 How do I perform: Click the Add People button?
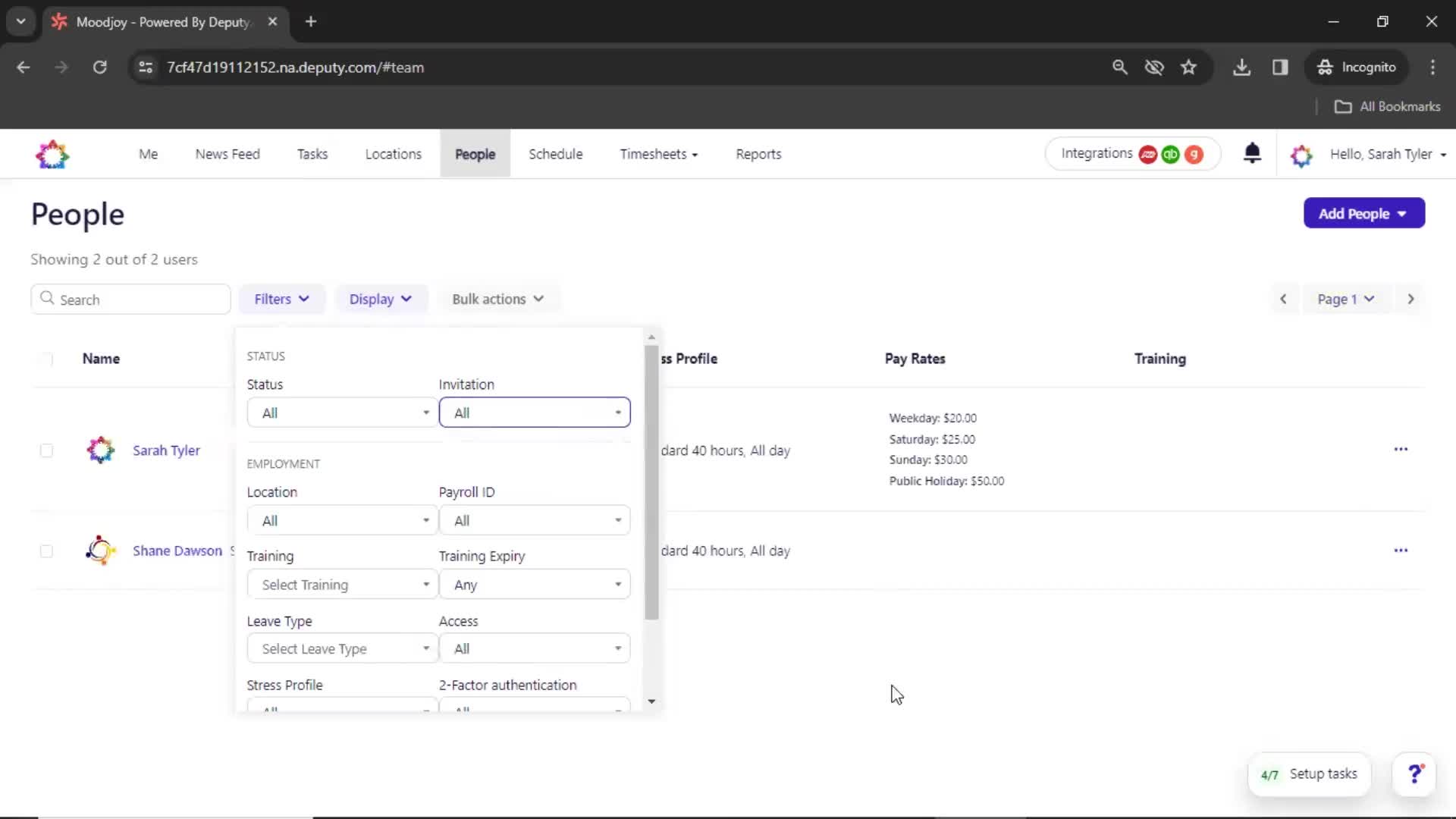click(x=1362, y=214)
